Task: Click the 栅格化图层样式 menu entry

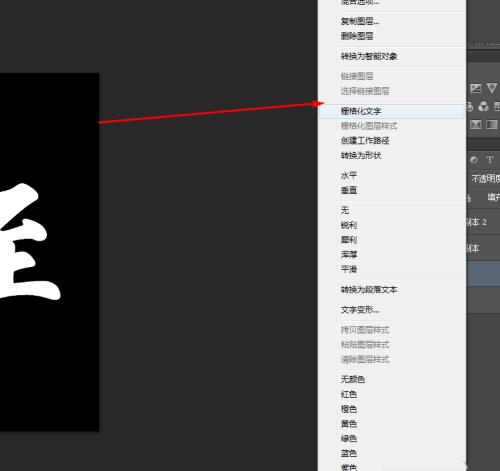Action: click(369, 126)
